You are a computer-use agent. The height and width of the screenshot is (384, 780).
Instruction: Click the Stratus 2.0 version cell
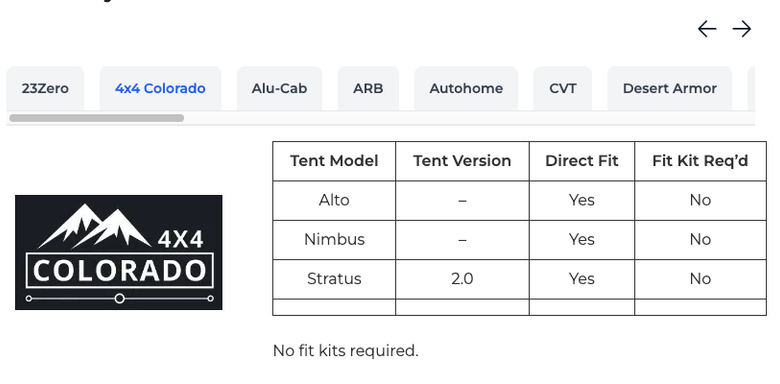click(x=462, y=279)
